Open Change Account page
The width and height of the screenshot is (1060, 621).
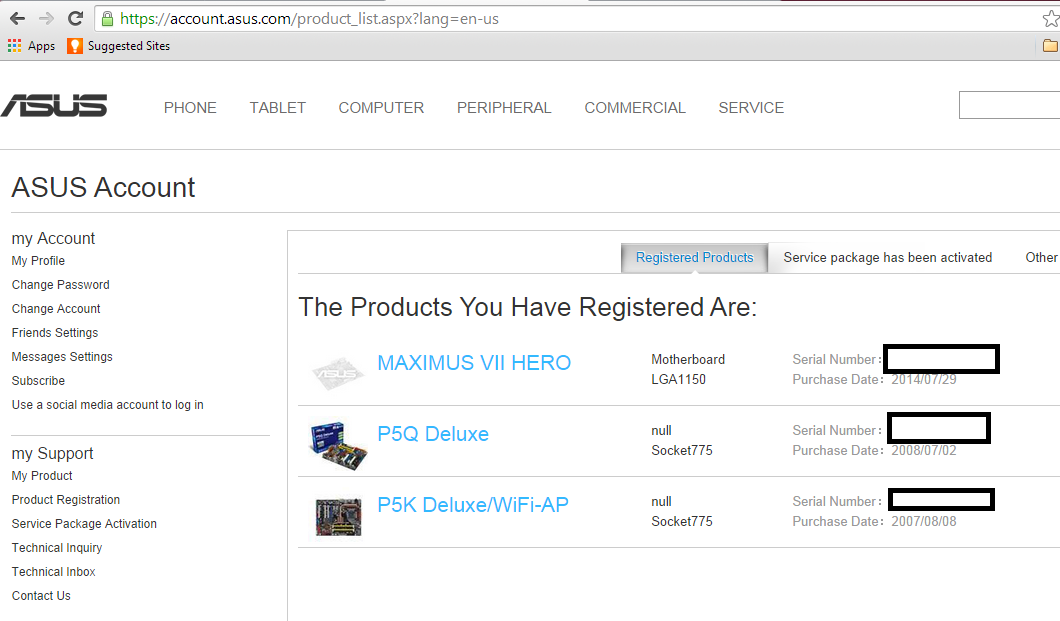click(55, 309)
